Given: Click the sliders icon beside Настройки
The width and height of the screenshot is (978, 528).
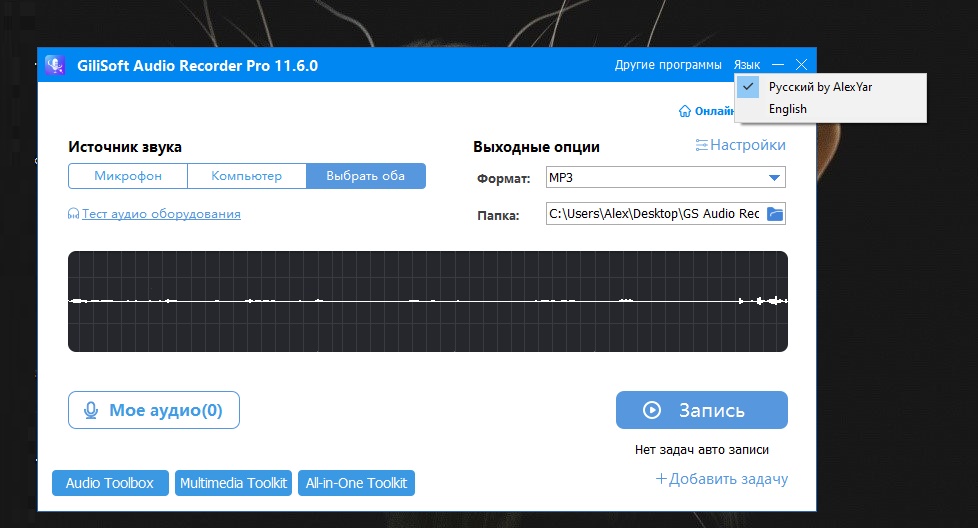Looking at the screenshot, I should pyautogui.click(x=702, y=145).
